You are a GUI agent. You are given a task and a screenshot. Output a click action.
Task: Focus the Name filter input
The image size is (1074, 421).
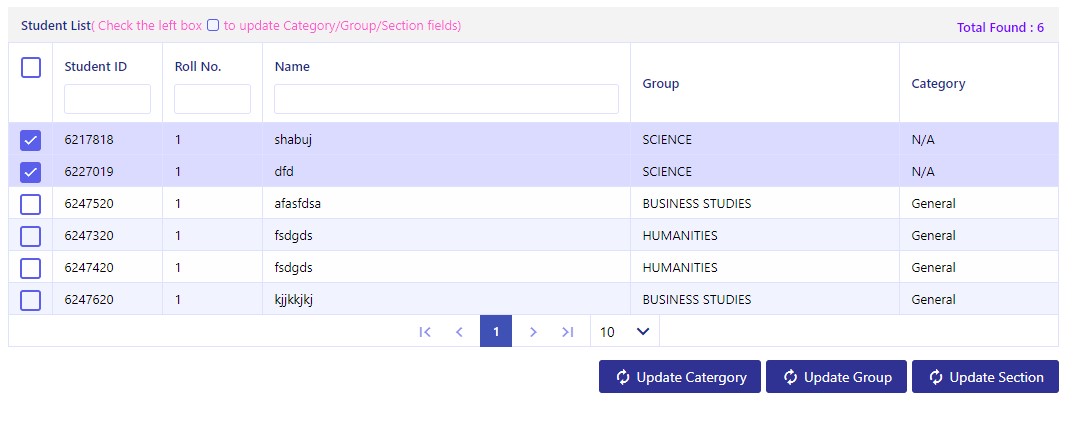447,99
